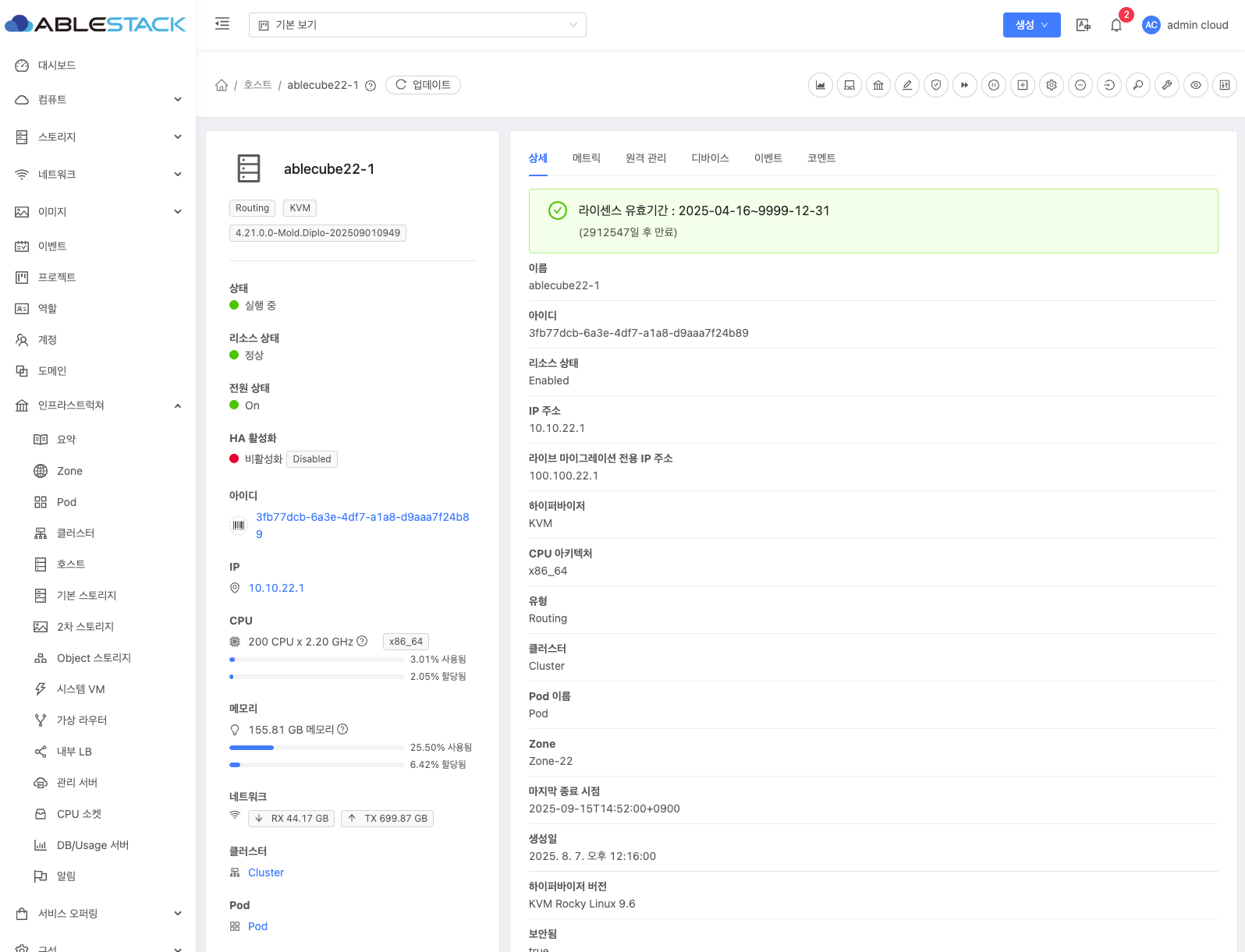Click the wrench icon in host toolbar
The image size is (1245, 952).
(1167, 85)
